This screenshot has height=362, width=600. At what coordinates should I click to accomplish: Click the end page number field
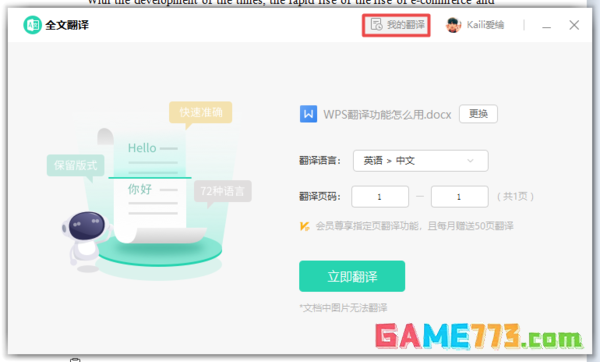point(460,197)
